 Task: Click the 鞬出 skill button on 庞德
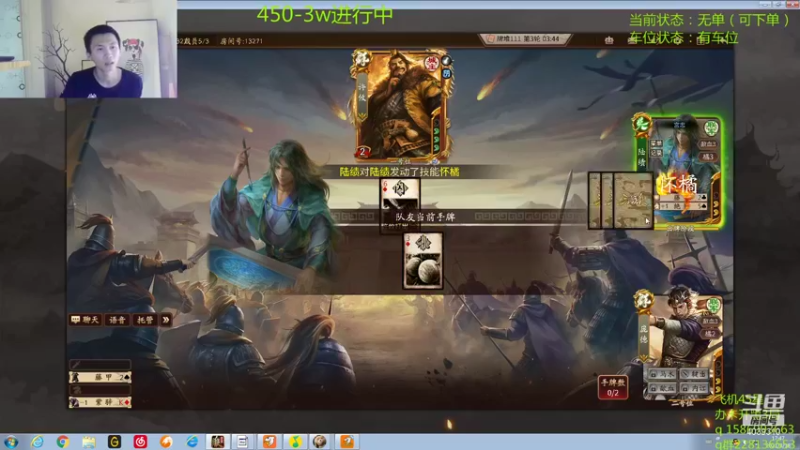(x=695, y=374)
